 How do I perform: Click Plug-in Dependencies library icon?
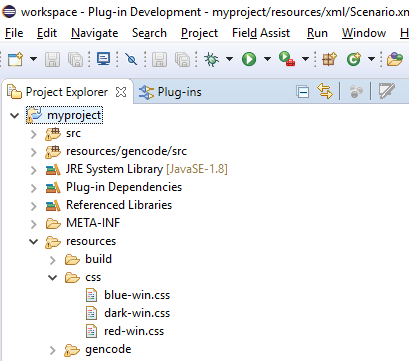(53, 188)
